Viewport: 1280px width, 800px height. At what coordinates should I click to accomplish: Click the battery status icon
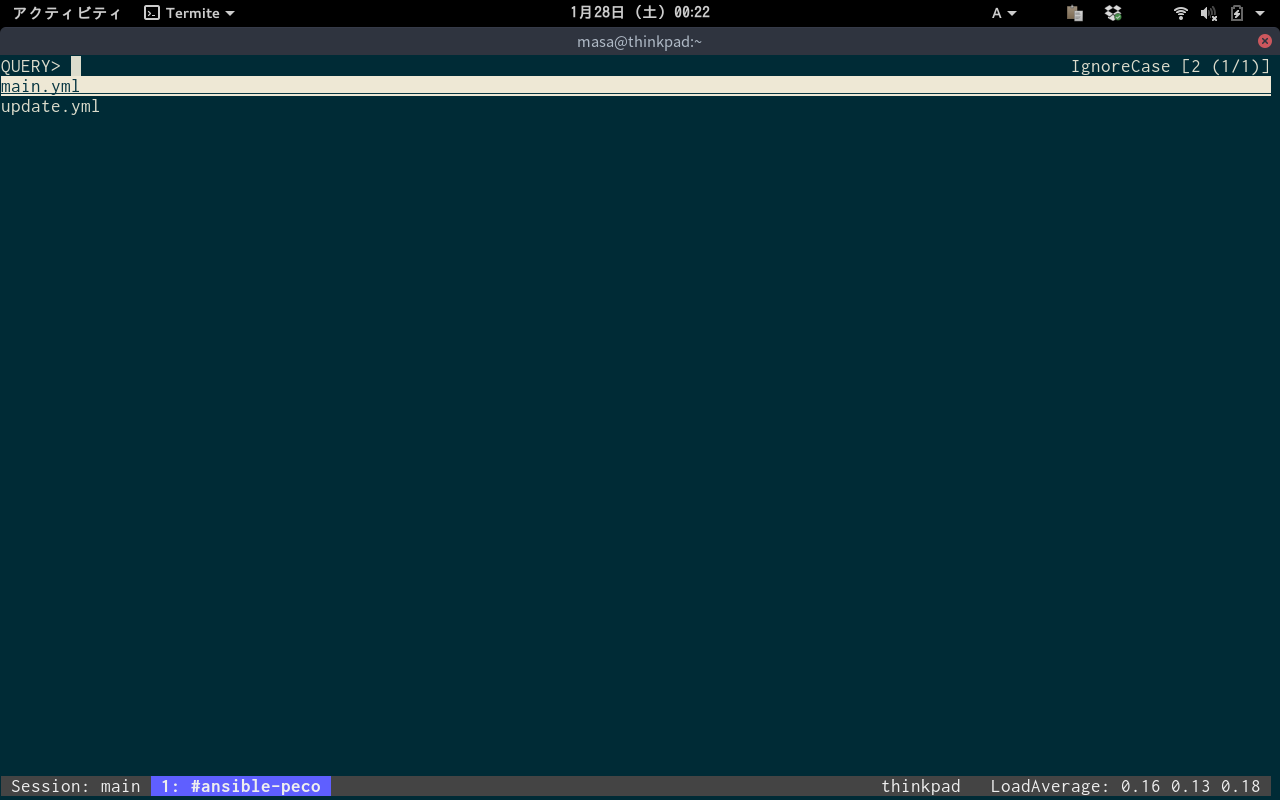pos(1237,13)
